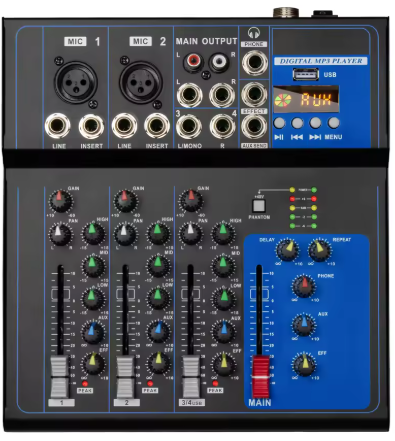Image resolution: width=395 pixels, height=441 pixels.
Task: Click channel 2 LINE jack
Action: click(x=124, y=126)
